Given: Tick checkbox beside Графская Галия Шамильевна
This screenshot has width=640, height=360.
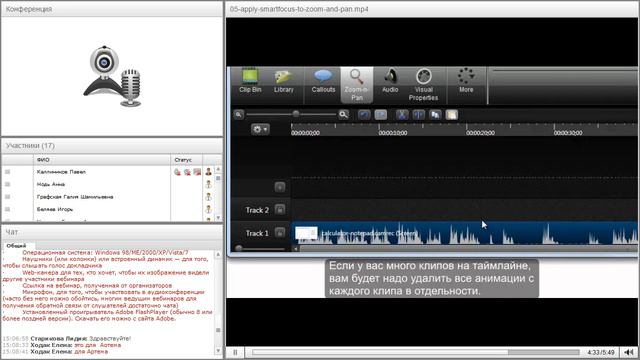Looking at the screenshot, I should coord(7,197).
